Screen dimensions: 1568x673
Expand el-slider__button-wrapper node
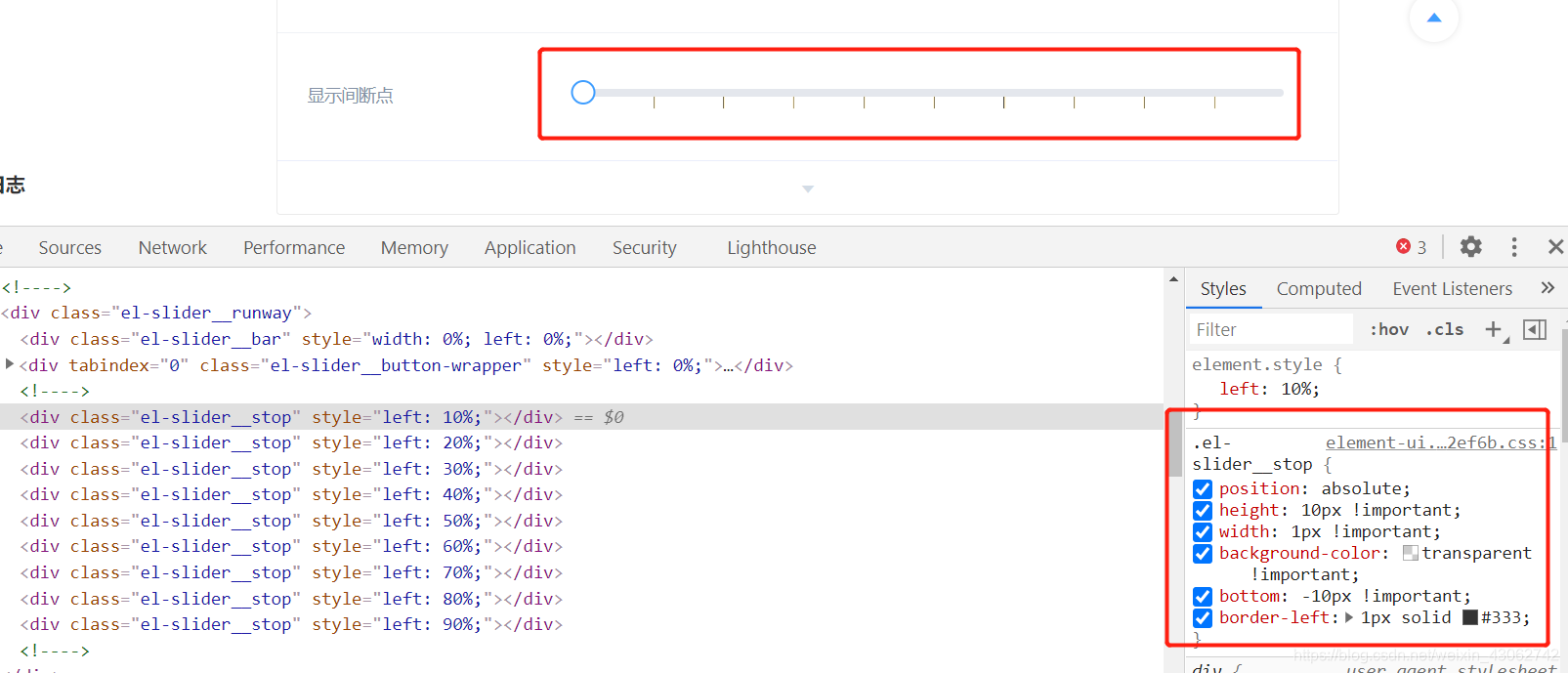(x=10, y=364)
